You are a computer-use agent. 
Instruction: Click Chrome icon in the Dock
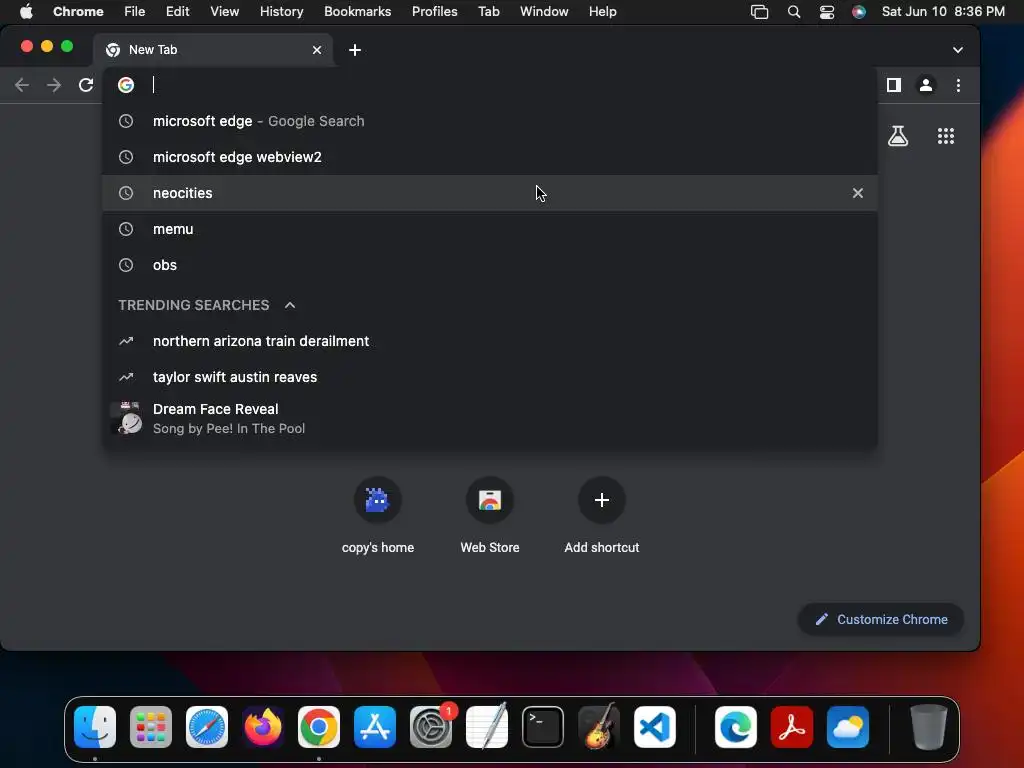point(319,726)
